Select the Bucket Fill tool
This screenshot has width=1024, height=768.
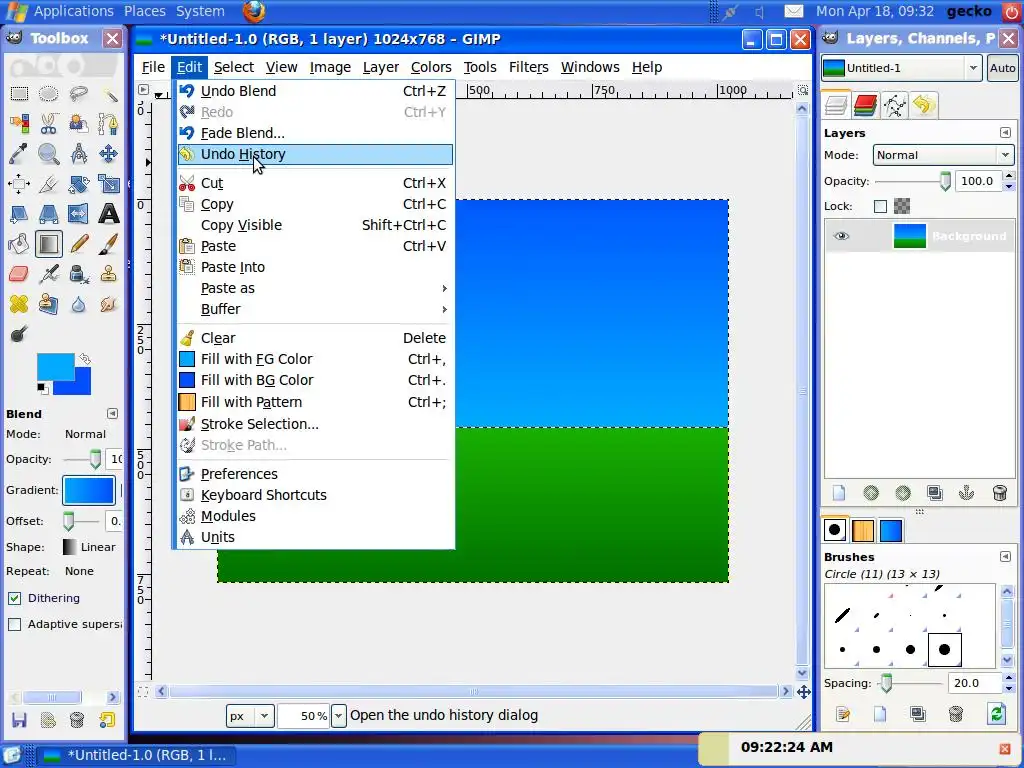pyautogui.click(x=19, y=244)
